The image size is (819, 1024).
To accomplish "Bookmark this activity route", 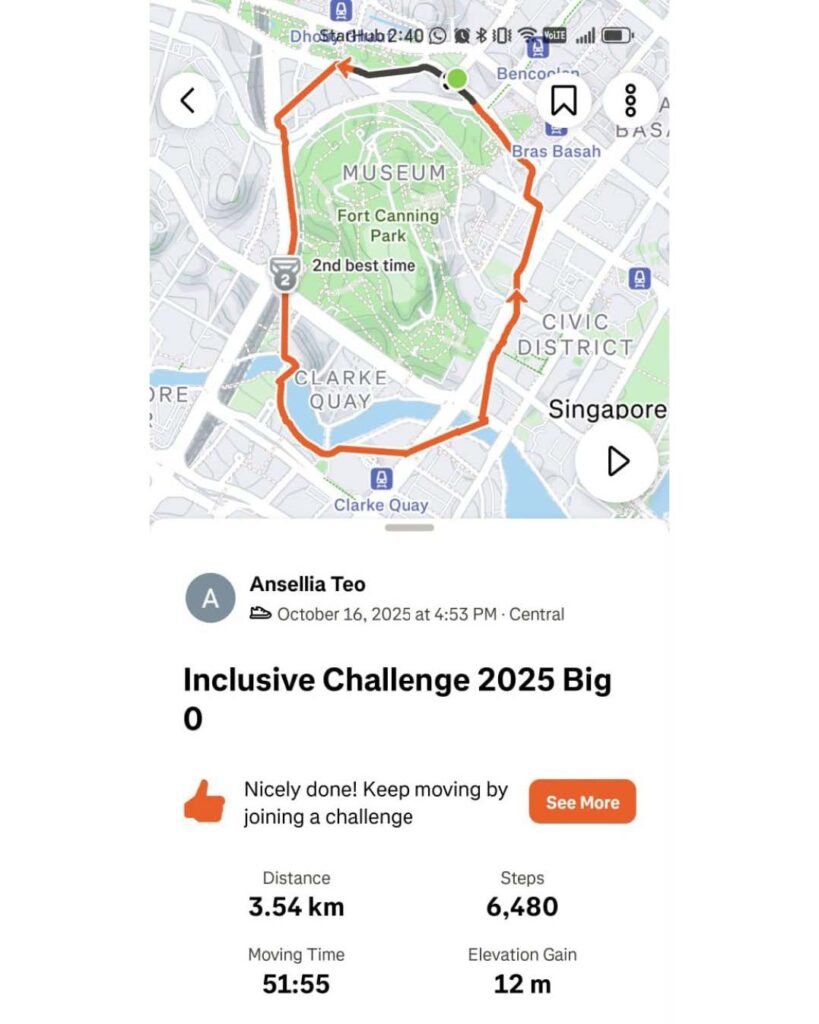I will (x=564, y=100).
